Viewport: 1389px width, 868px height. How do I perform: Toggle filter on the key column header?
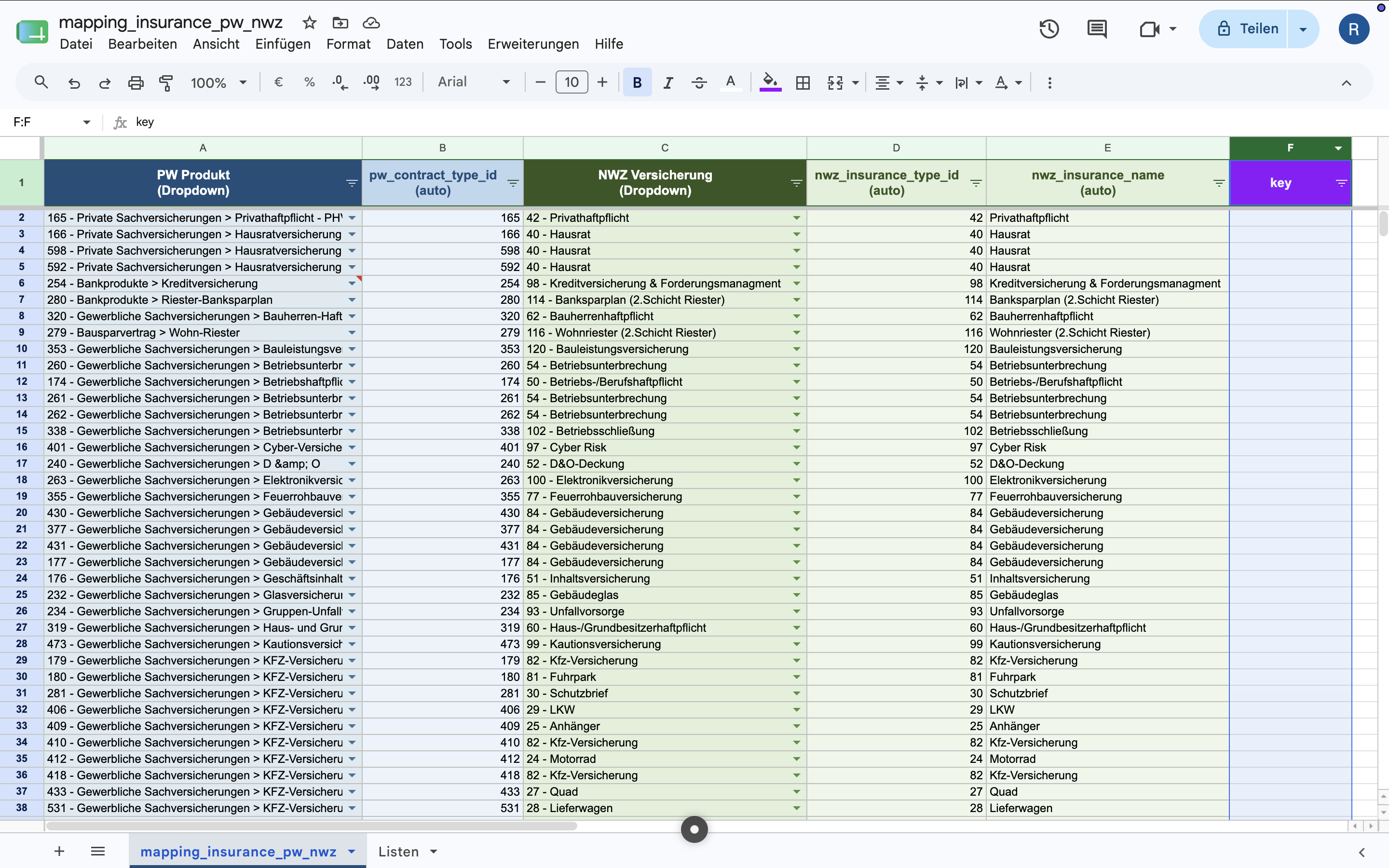(1341, 183)
